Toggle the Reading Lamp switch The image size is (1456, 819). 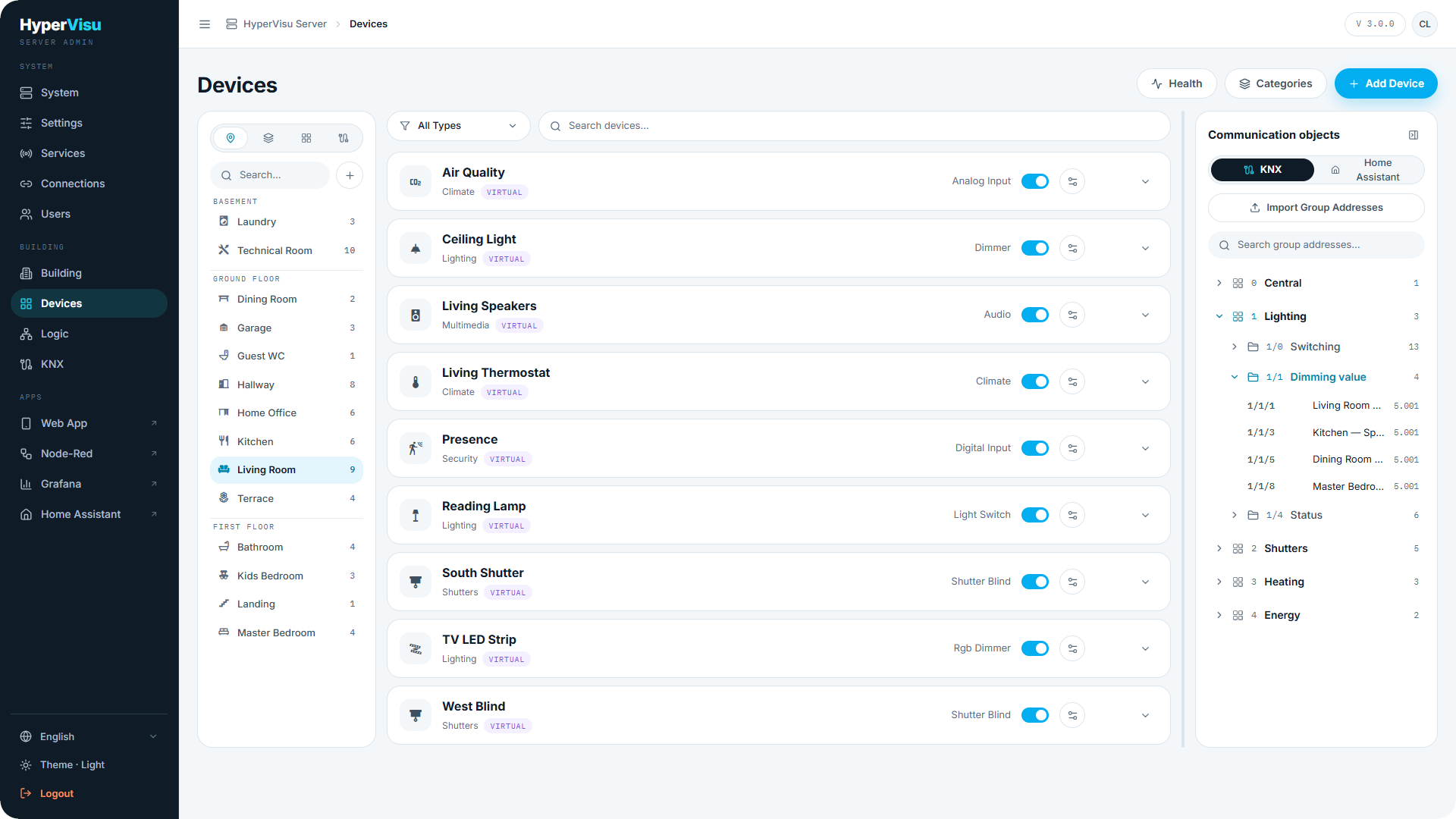click(1035, 515)
